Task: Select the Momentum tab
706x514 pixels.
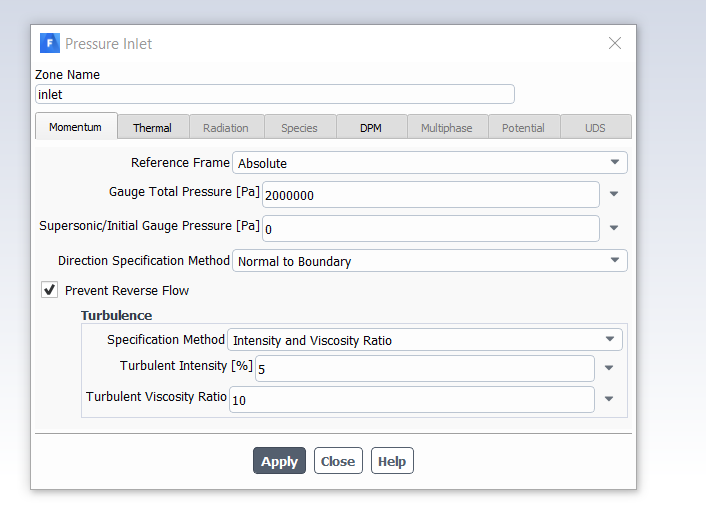Action: click(76, 127)
